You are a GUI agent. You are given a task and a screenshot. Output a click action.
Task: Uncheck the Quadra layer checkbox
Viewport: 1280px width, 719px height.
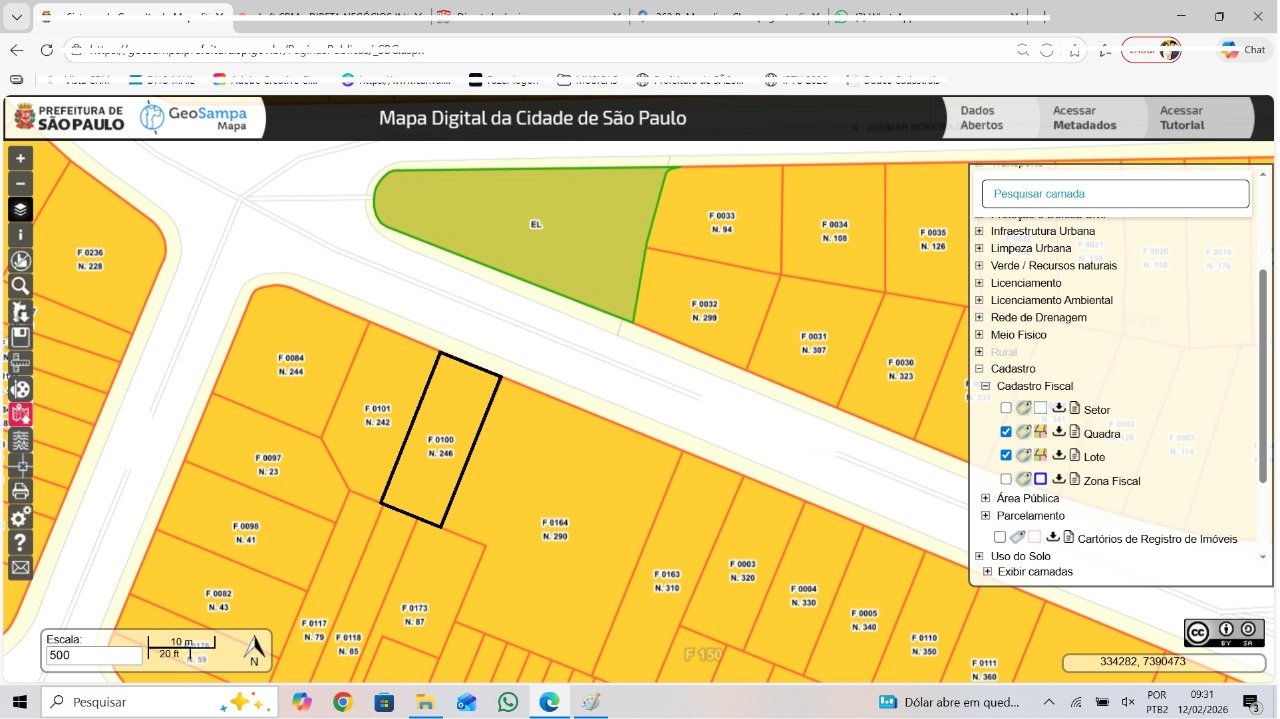(1006, 432)
